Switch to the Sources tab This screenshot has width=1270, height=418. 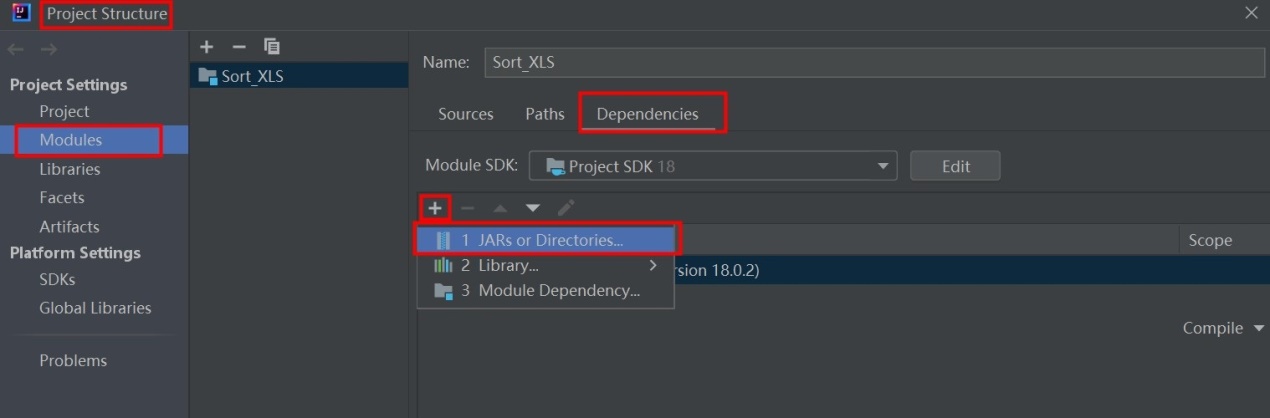(465, 114)
